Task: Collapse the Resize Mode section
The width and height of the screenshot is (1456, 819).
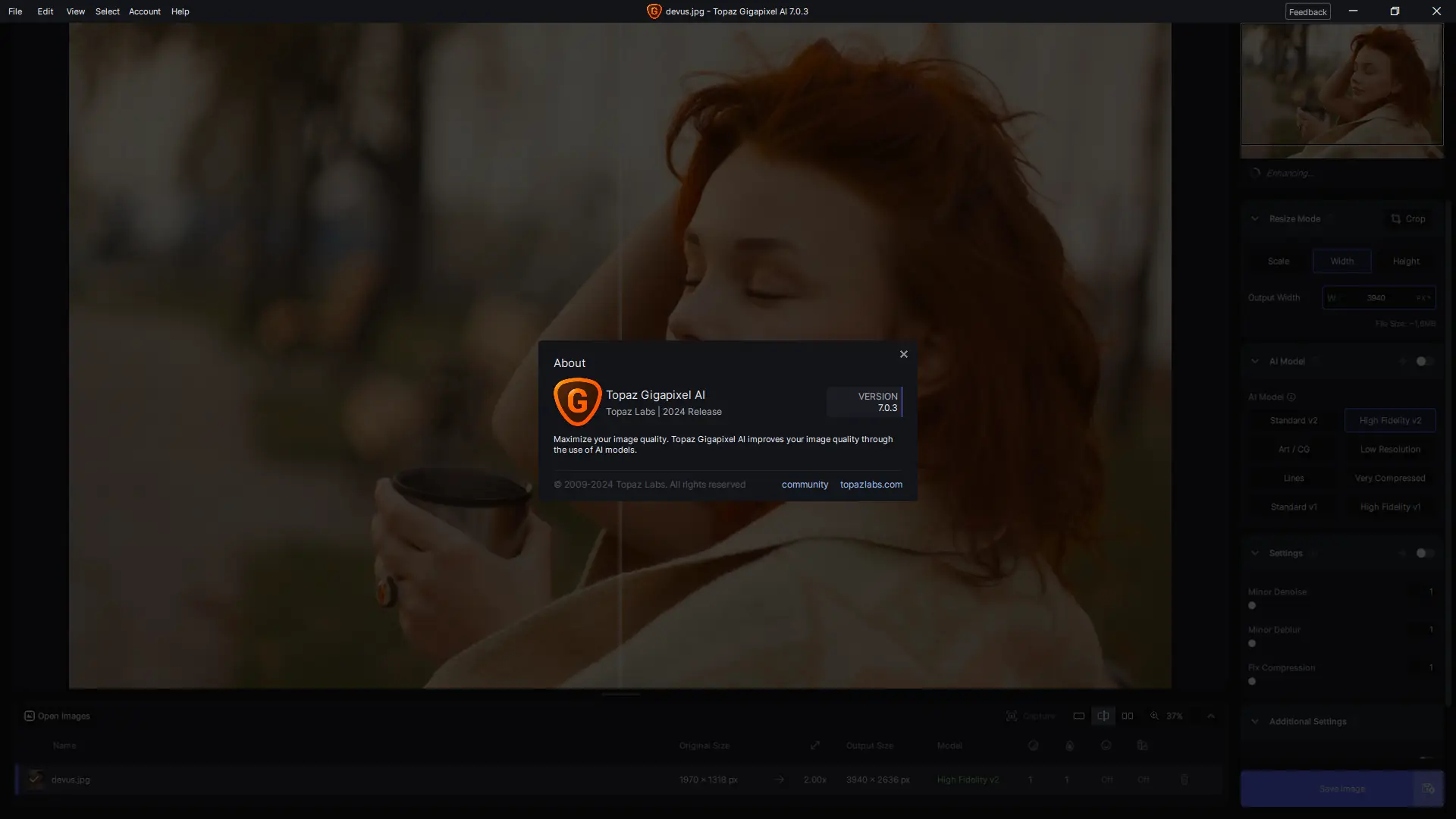Action: pyautogui.click(x=1255, y=218)
